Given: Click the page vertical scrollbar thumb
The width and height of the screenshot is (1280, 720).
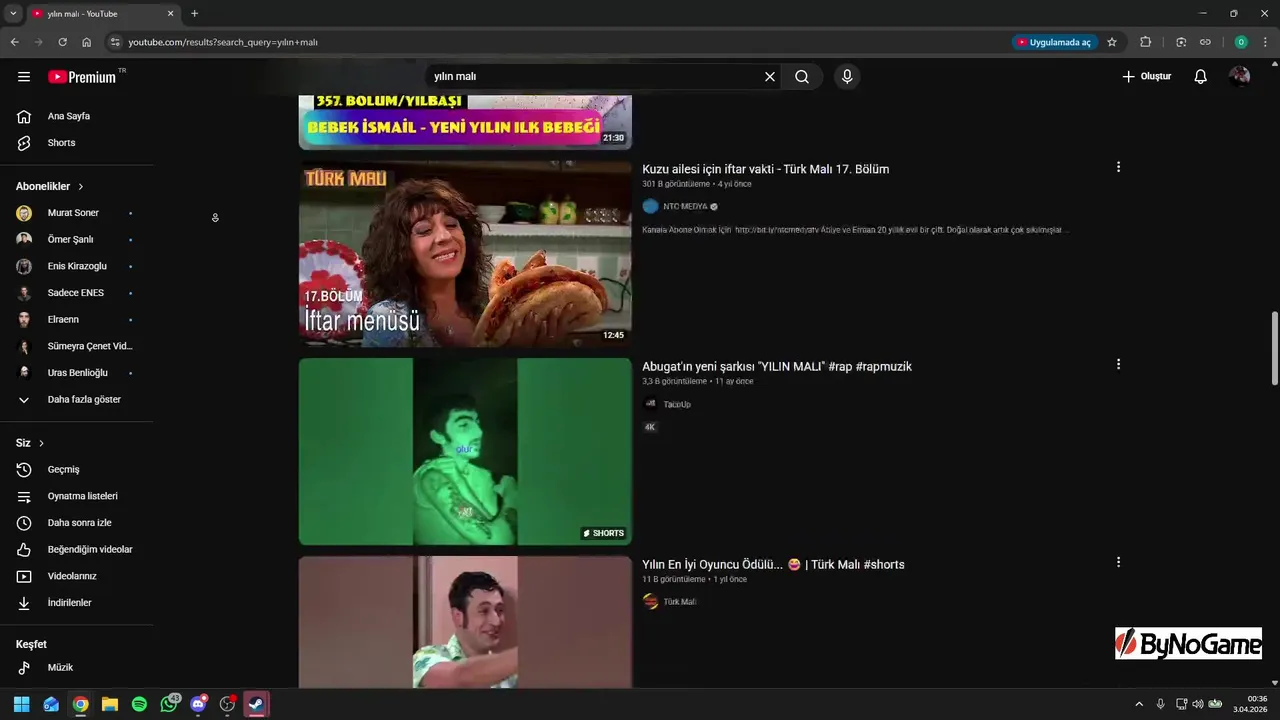Looking at the screenshot, I should (x=1274, y=348).
